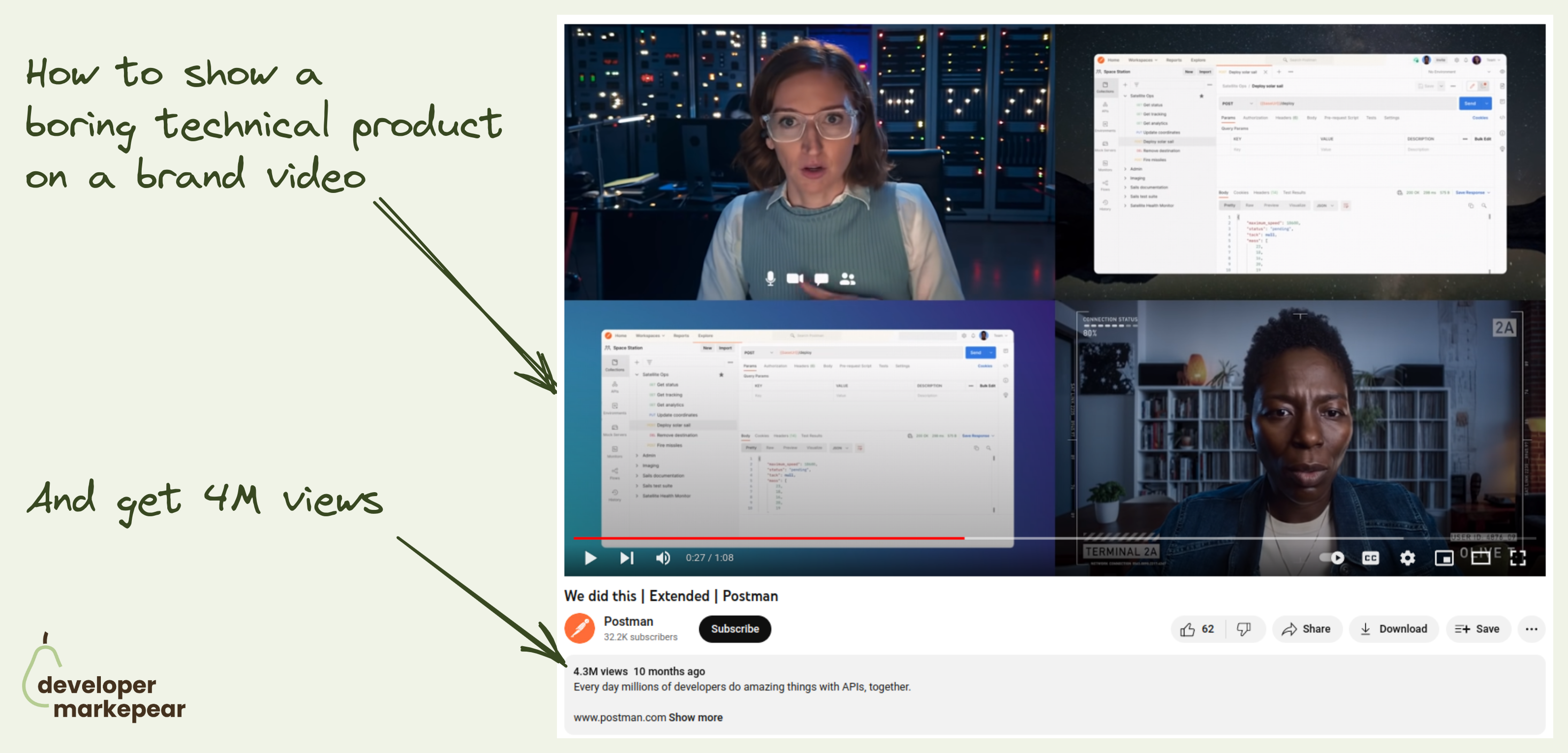Skip to the next video

(x=627, y=558)
